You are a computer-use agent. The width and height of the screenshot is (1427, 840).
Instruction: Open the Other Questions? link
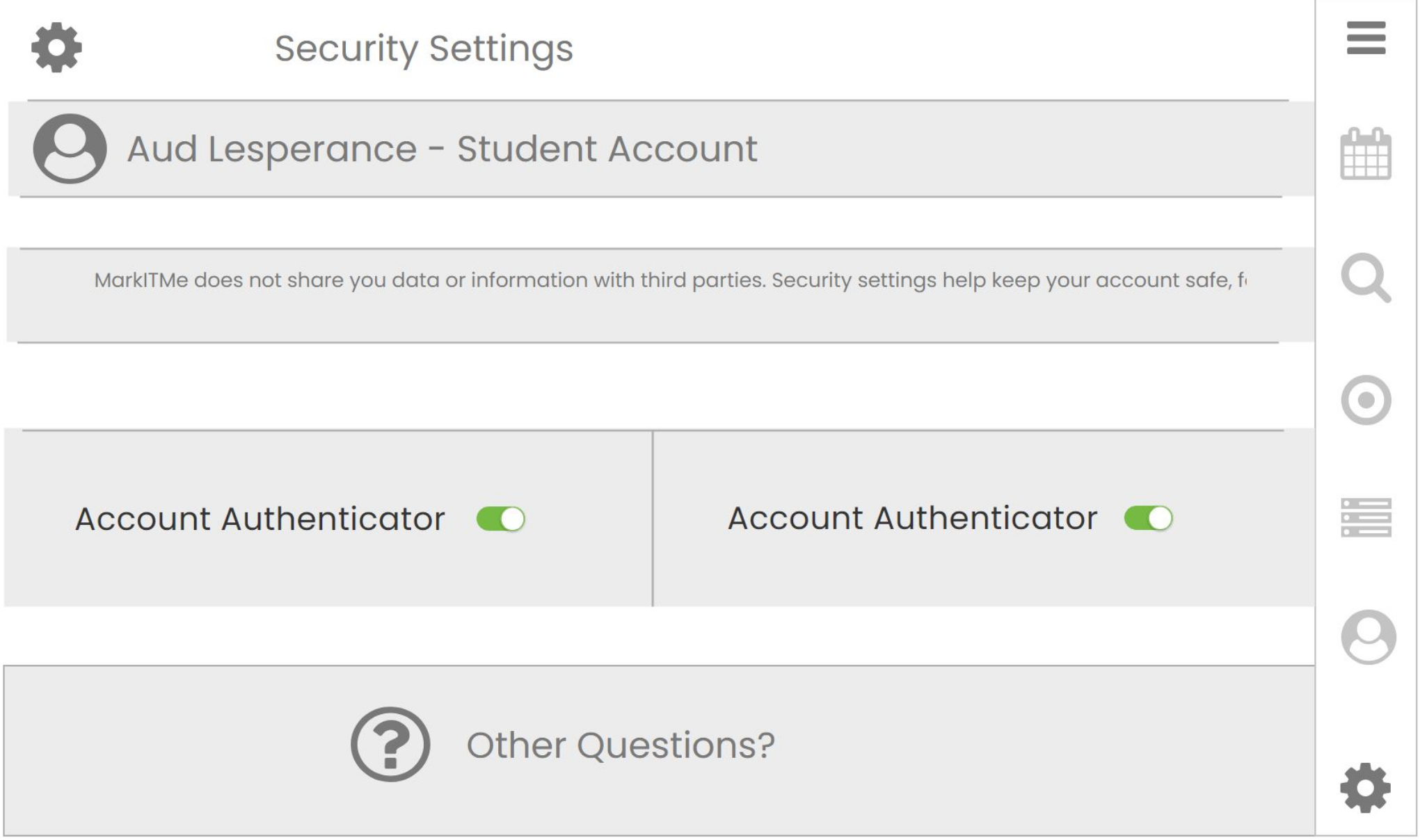[x=620, y=745]
